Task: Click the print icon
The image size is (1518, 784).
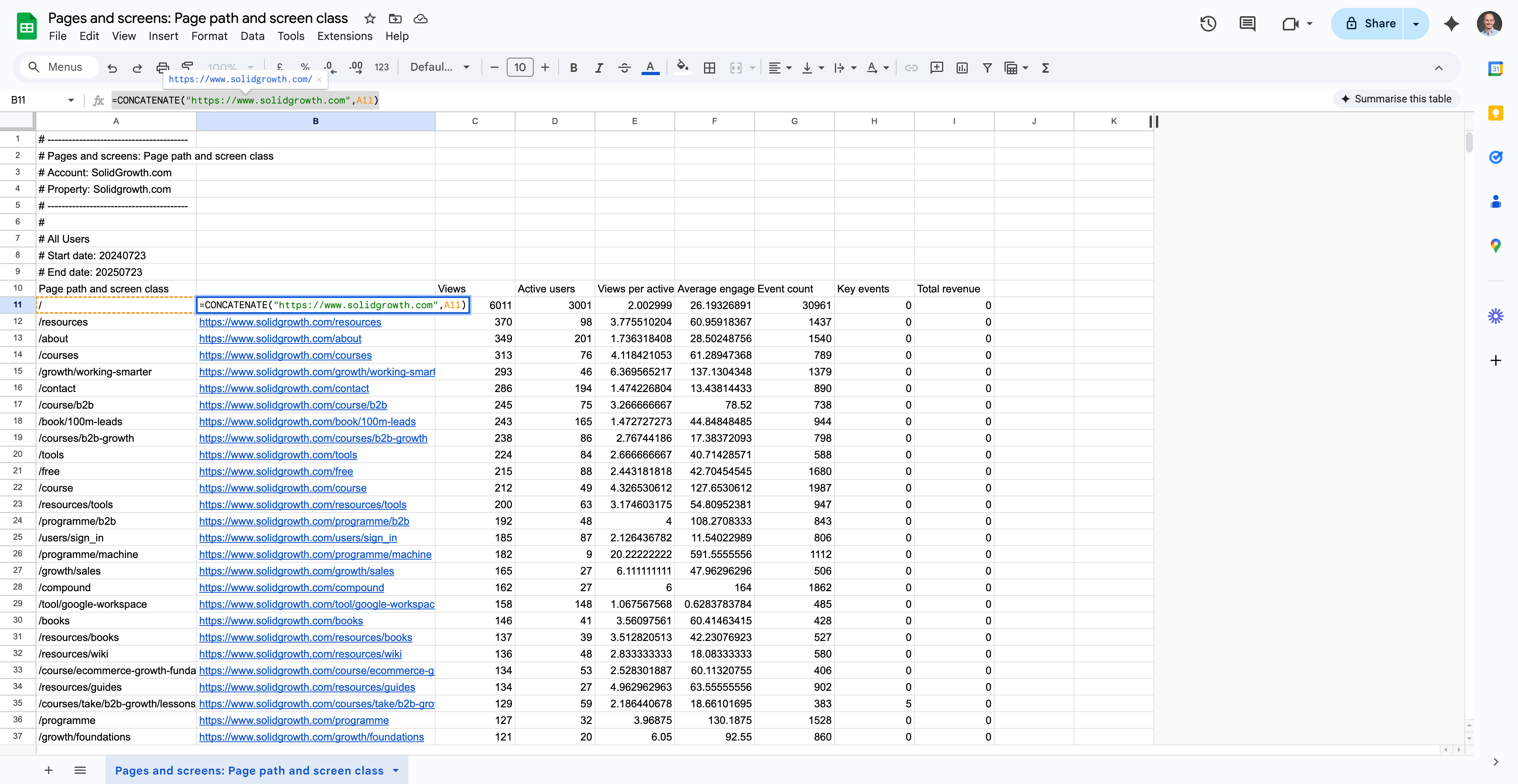Action: tap(162, 68)
